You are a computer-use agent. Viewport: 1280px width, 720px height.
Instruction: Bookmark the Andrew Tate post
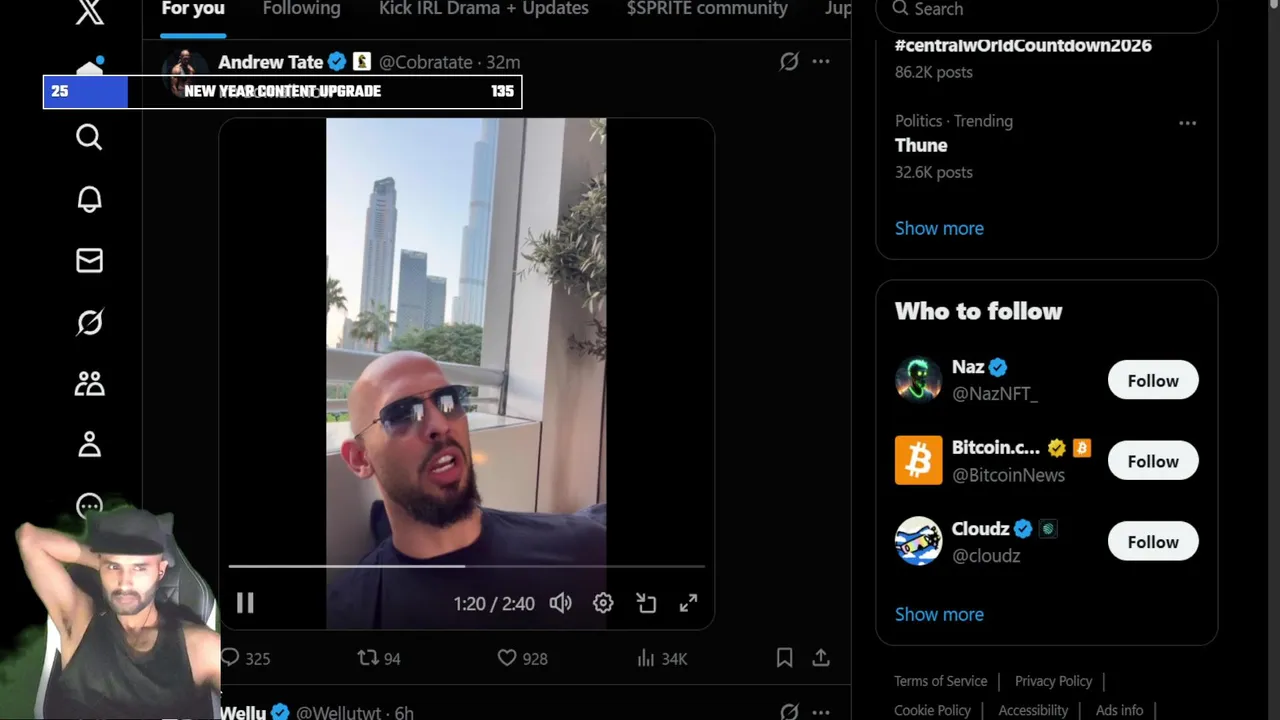(785, 658)
